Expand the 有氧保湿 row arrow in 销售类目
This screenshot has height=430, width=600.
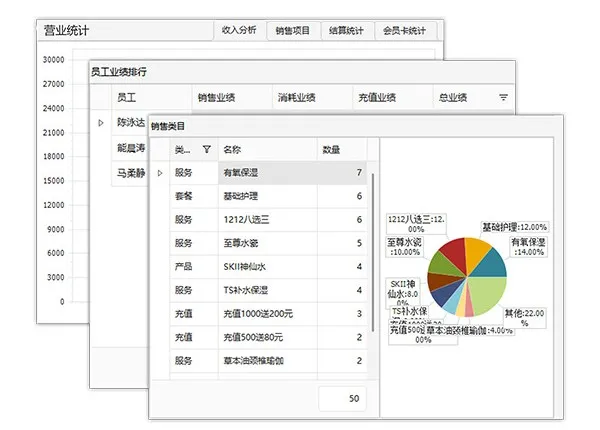[160, 173]
